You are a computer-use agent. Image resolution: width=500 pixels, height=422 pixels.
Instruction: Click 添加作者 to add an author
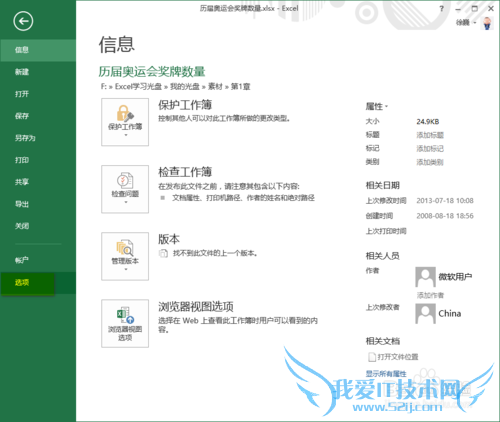pyautogui.click(x=430, y=295)
